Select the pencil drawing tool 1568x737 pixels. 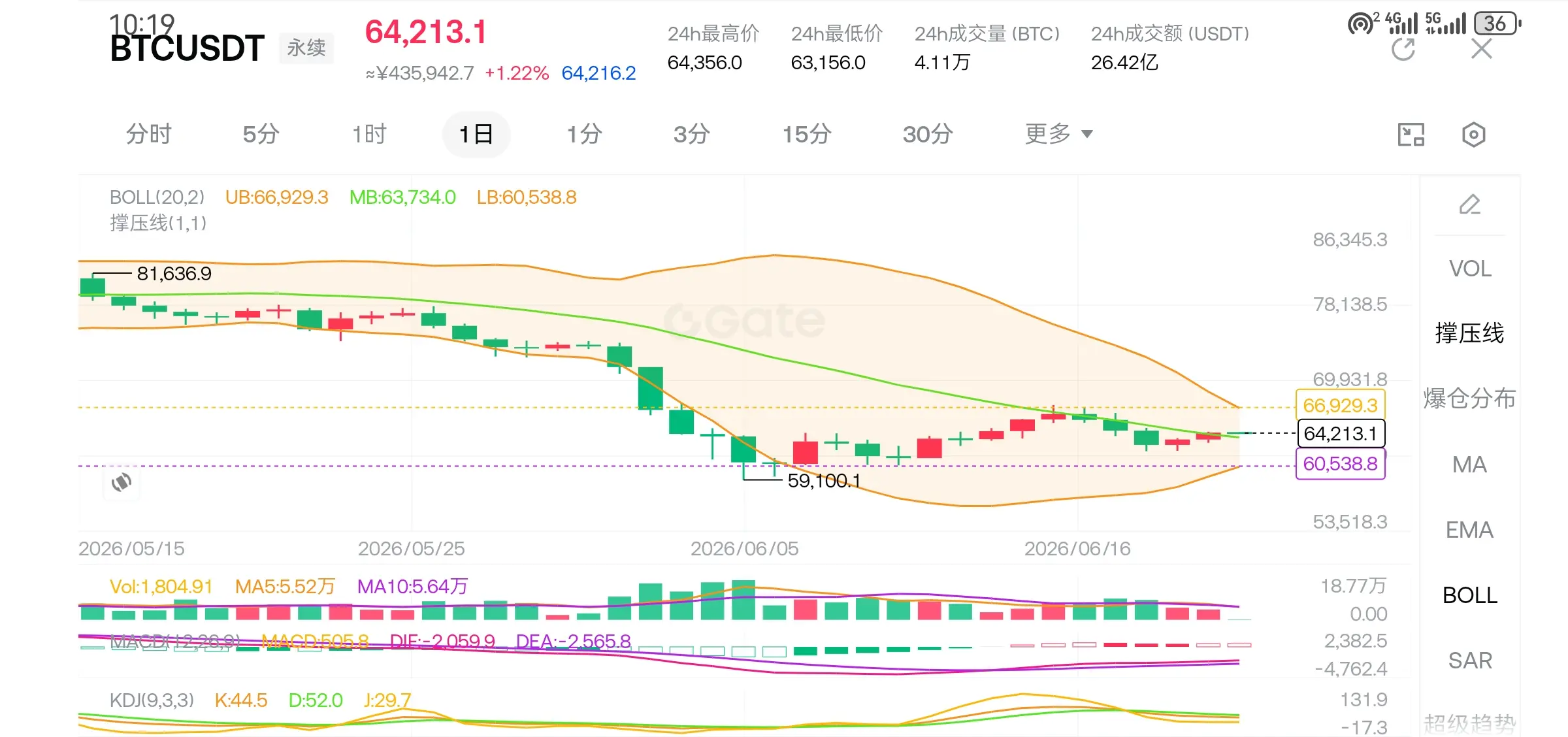pos(1470,205)
